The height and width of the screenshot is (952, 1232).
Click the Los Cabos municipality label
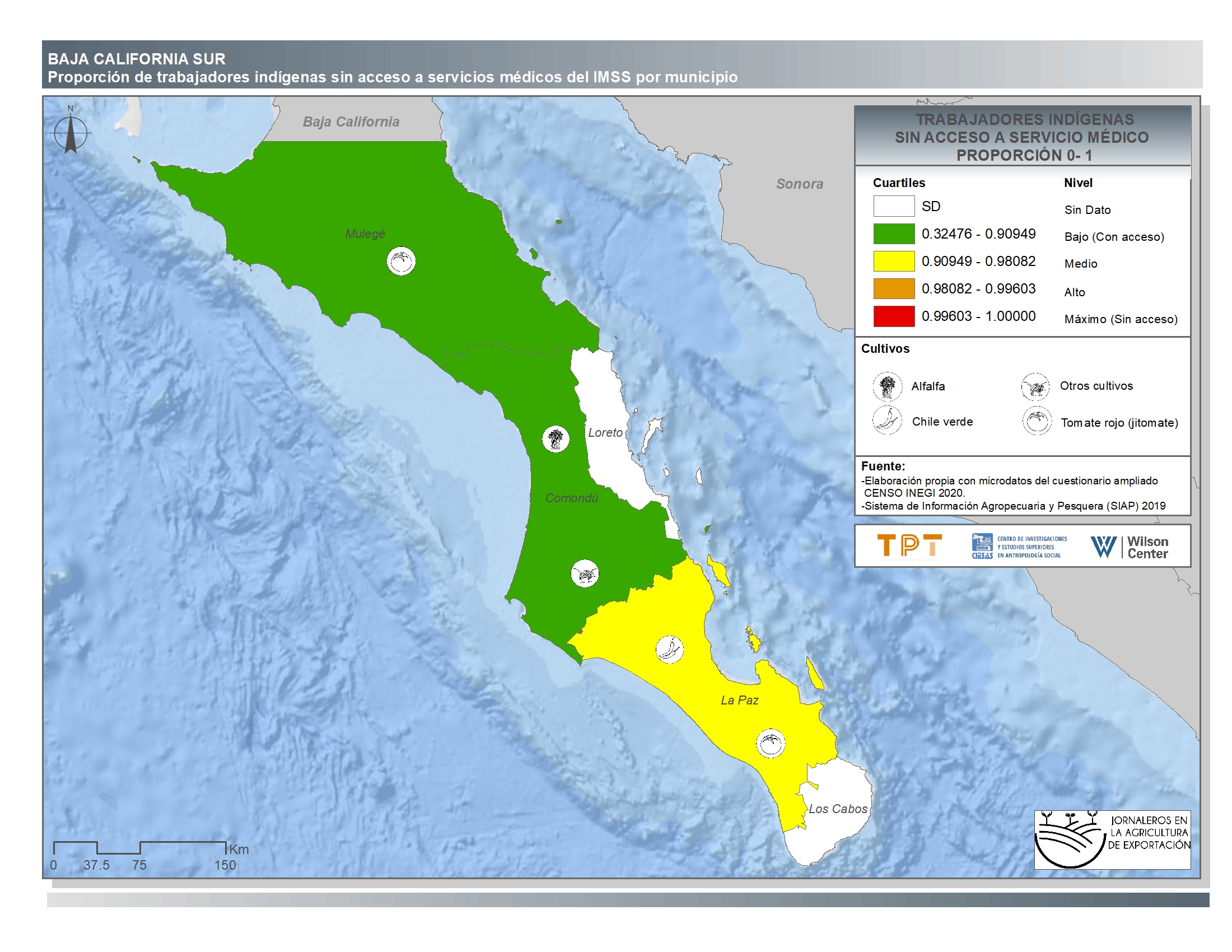click(x=838, y=809)
